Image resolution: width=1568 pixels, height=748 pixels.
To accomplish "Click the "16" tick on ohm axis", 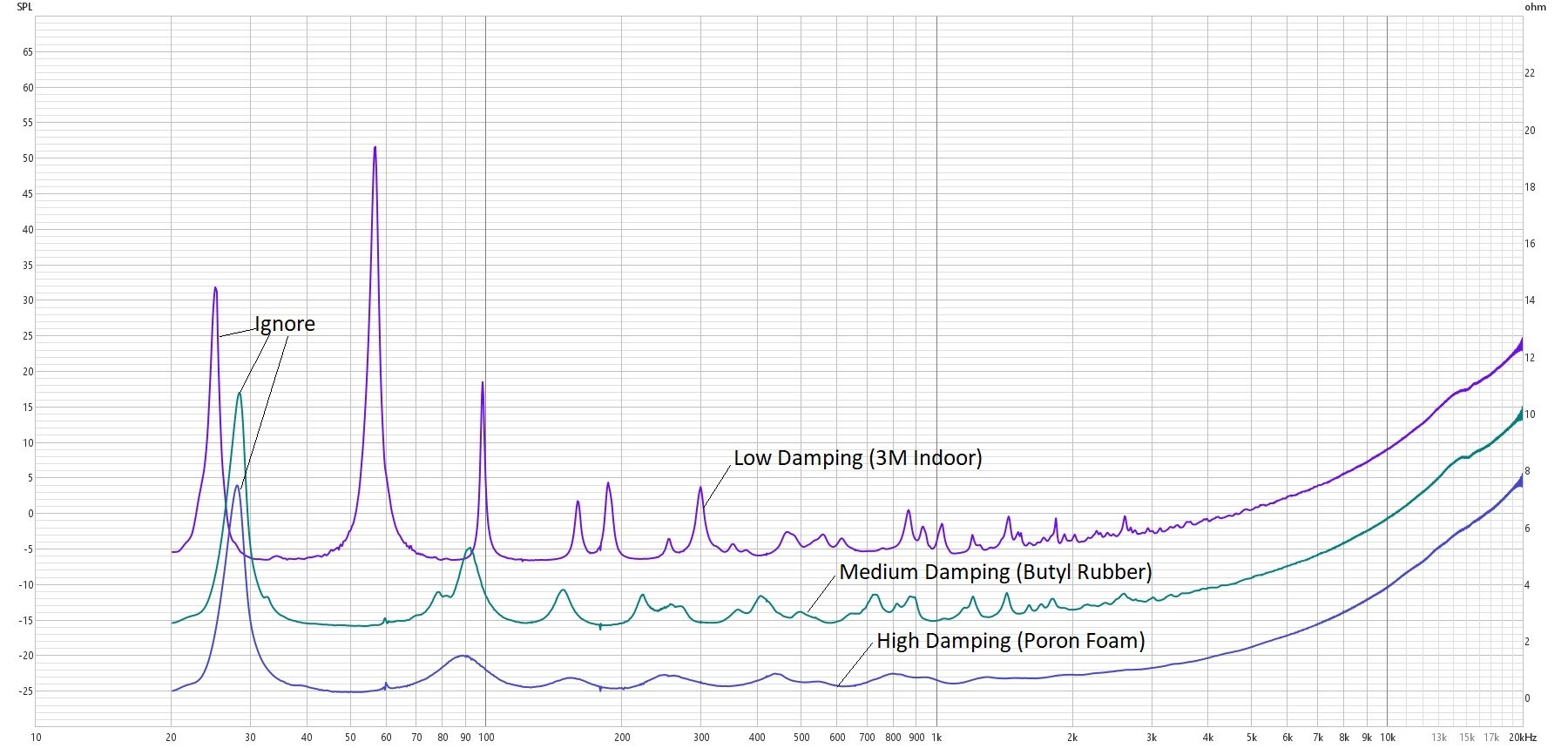I will click(1530, 244).
